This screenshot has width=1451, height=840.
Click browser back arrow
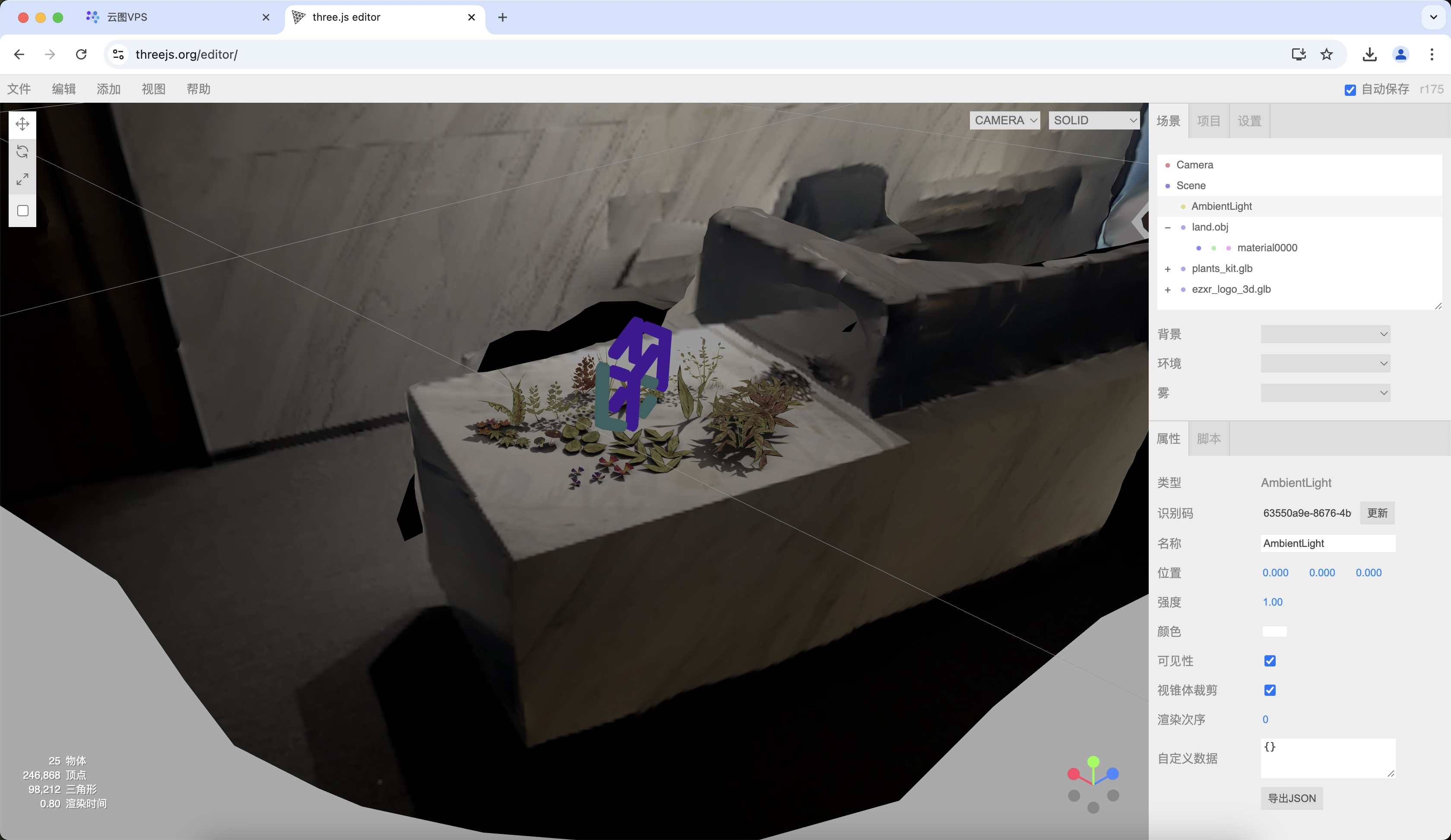(19, 54)
